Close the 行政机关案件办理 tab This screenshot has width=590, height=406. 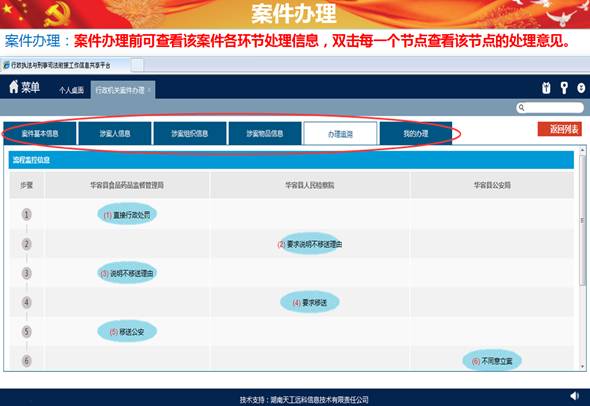[x=149, y=90]
